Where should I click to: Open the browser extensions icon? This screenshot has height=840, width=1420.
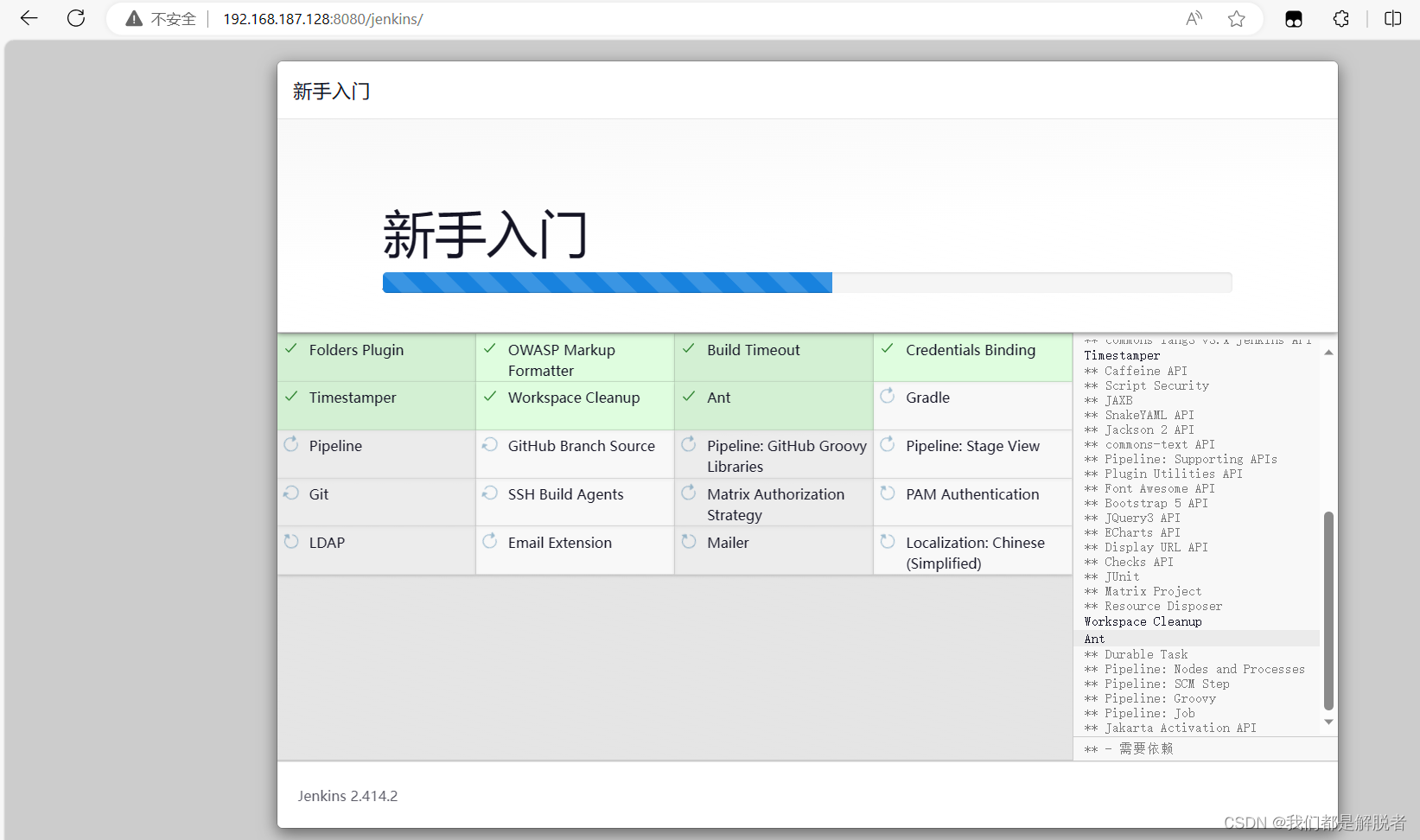coord(1340,18)
